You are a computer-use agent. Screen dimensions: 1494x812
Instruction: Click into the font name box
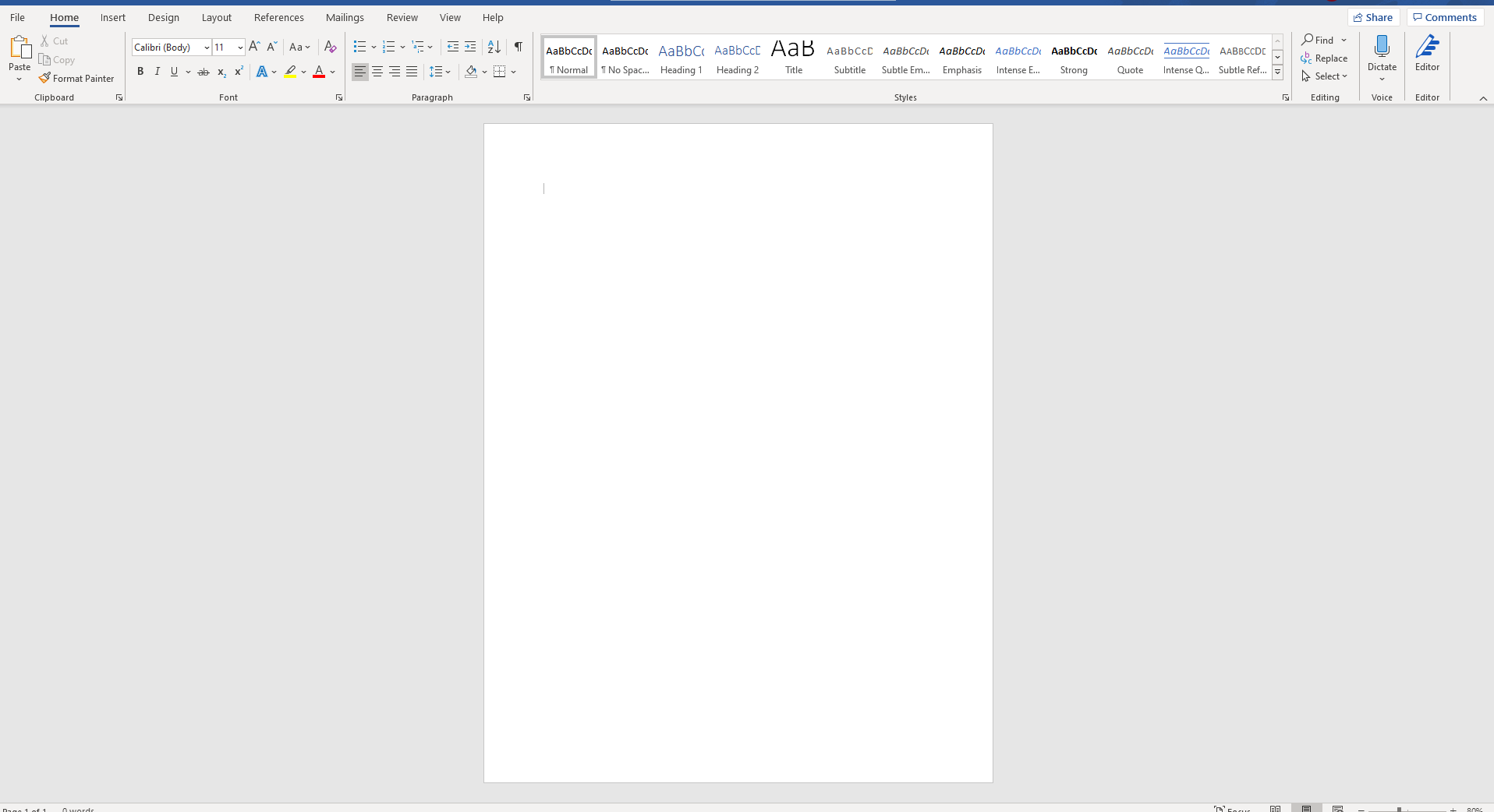tap(167, 48)
